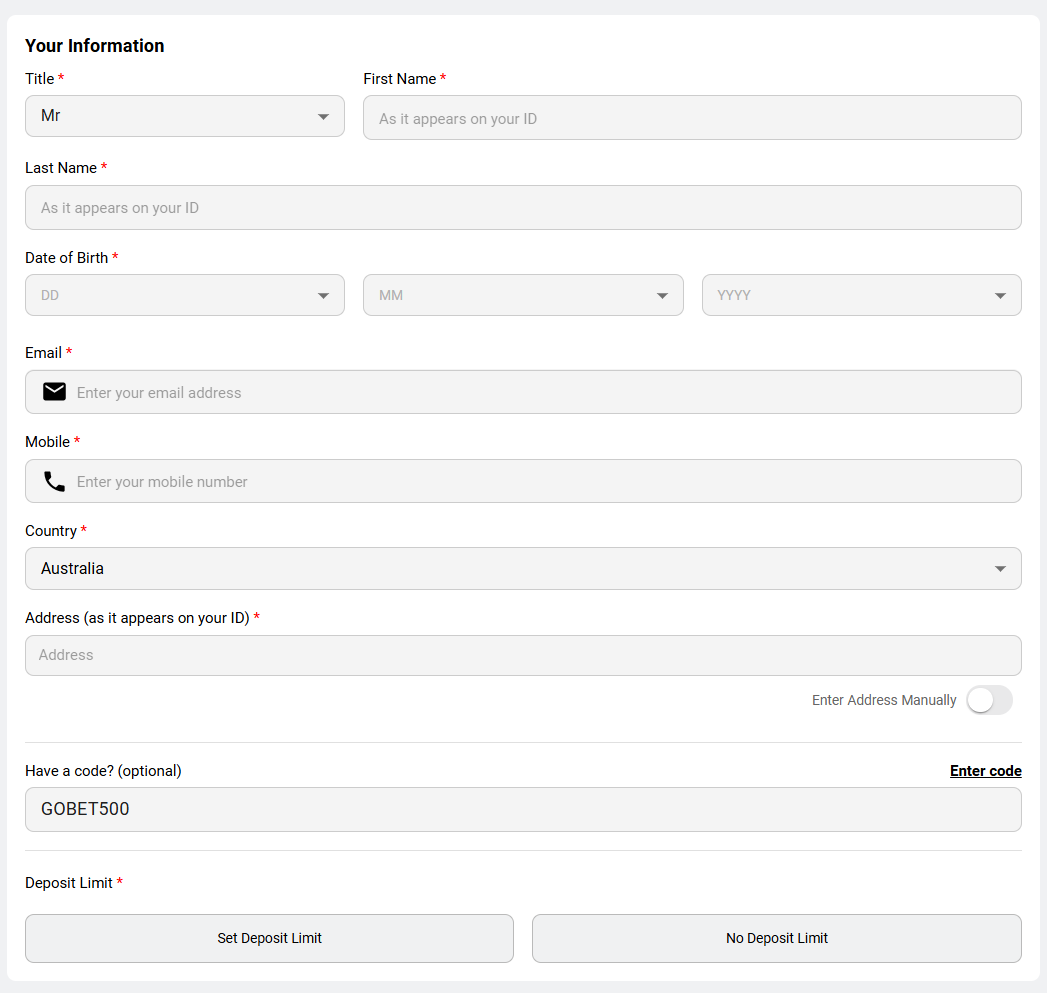Click the mobile number input field
1047x993 pixels.
(x=540, y=481)
